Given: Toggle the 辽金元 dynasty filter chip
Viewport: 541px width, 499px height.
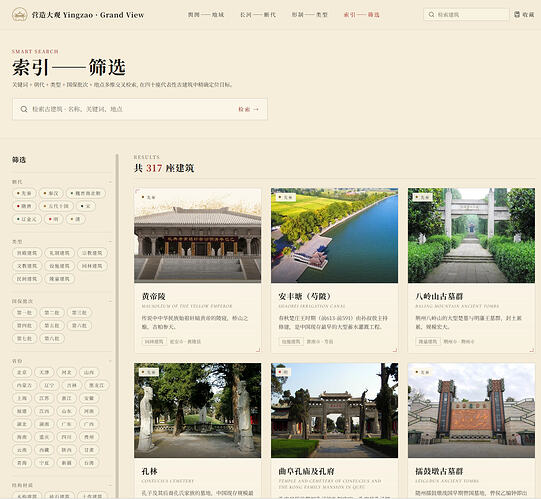Looking at the screenshot, I should point(27,219).
